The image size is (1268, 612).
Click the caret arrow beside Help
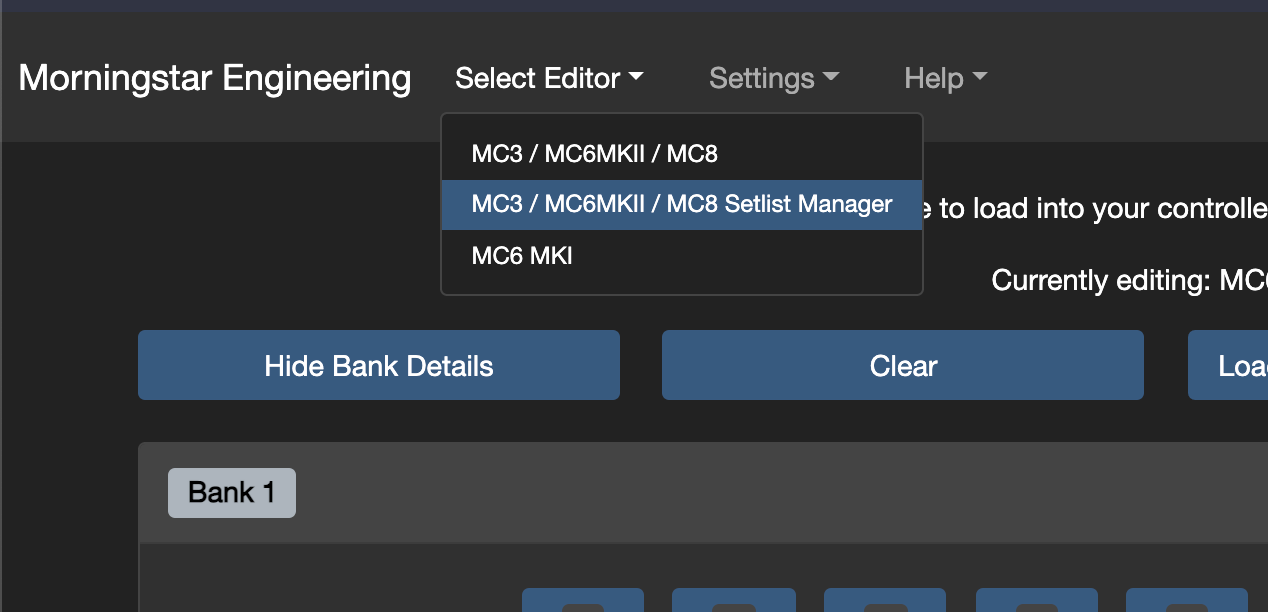pyautogui.click(x=980, y=78)
